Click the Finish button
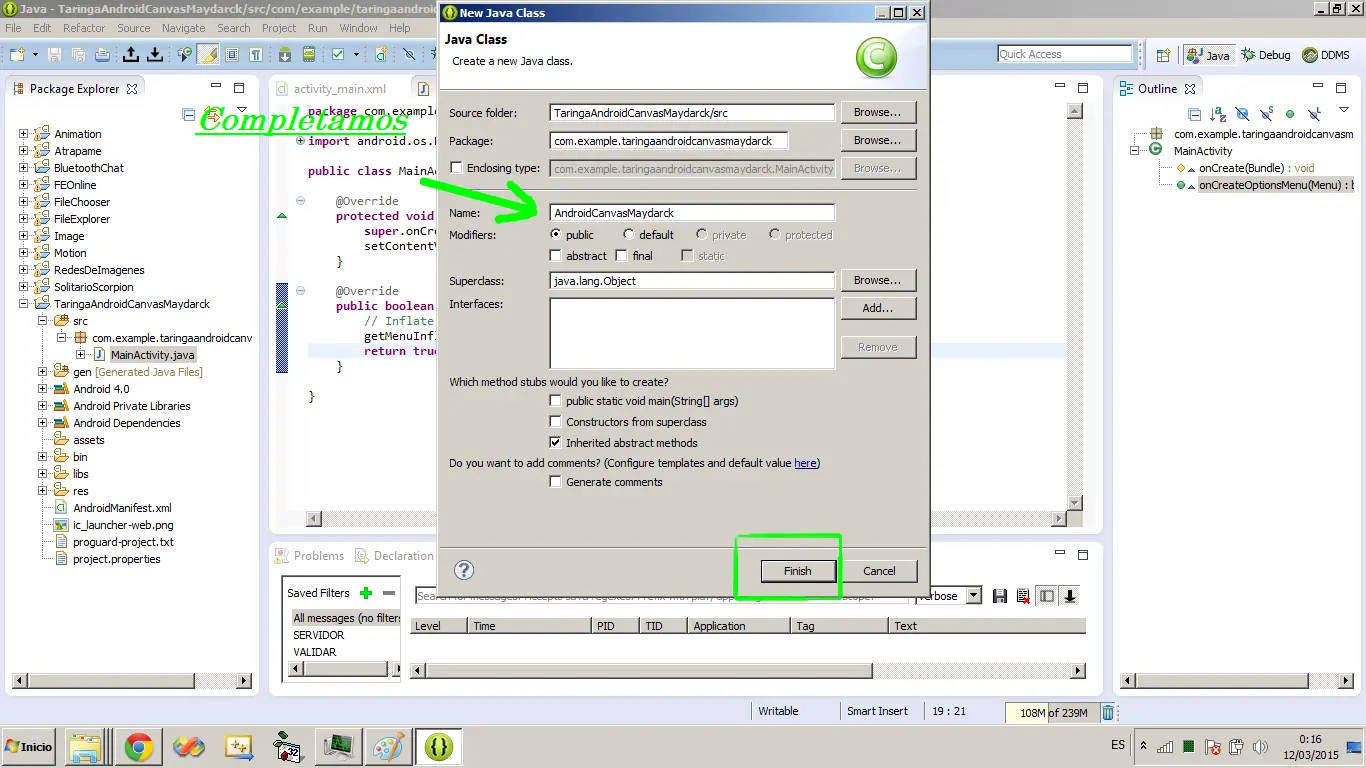 797,571
